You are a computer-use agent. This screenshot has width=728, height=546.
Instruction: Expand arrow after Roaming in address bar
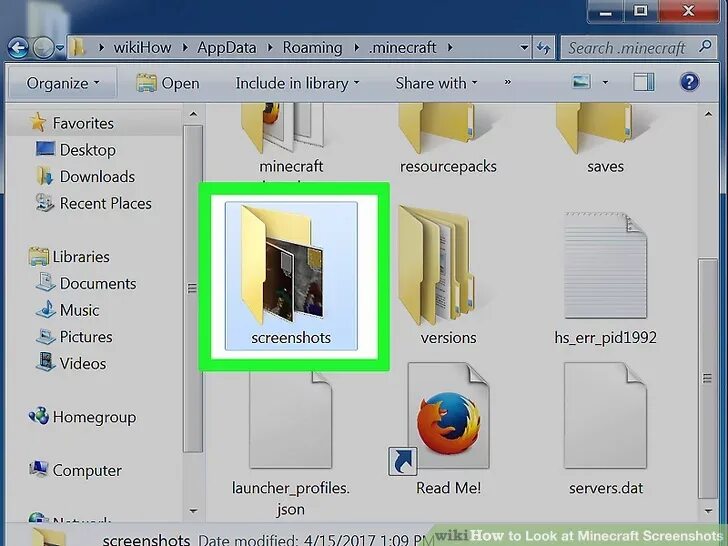[x=357, y=47]
